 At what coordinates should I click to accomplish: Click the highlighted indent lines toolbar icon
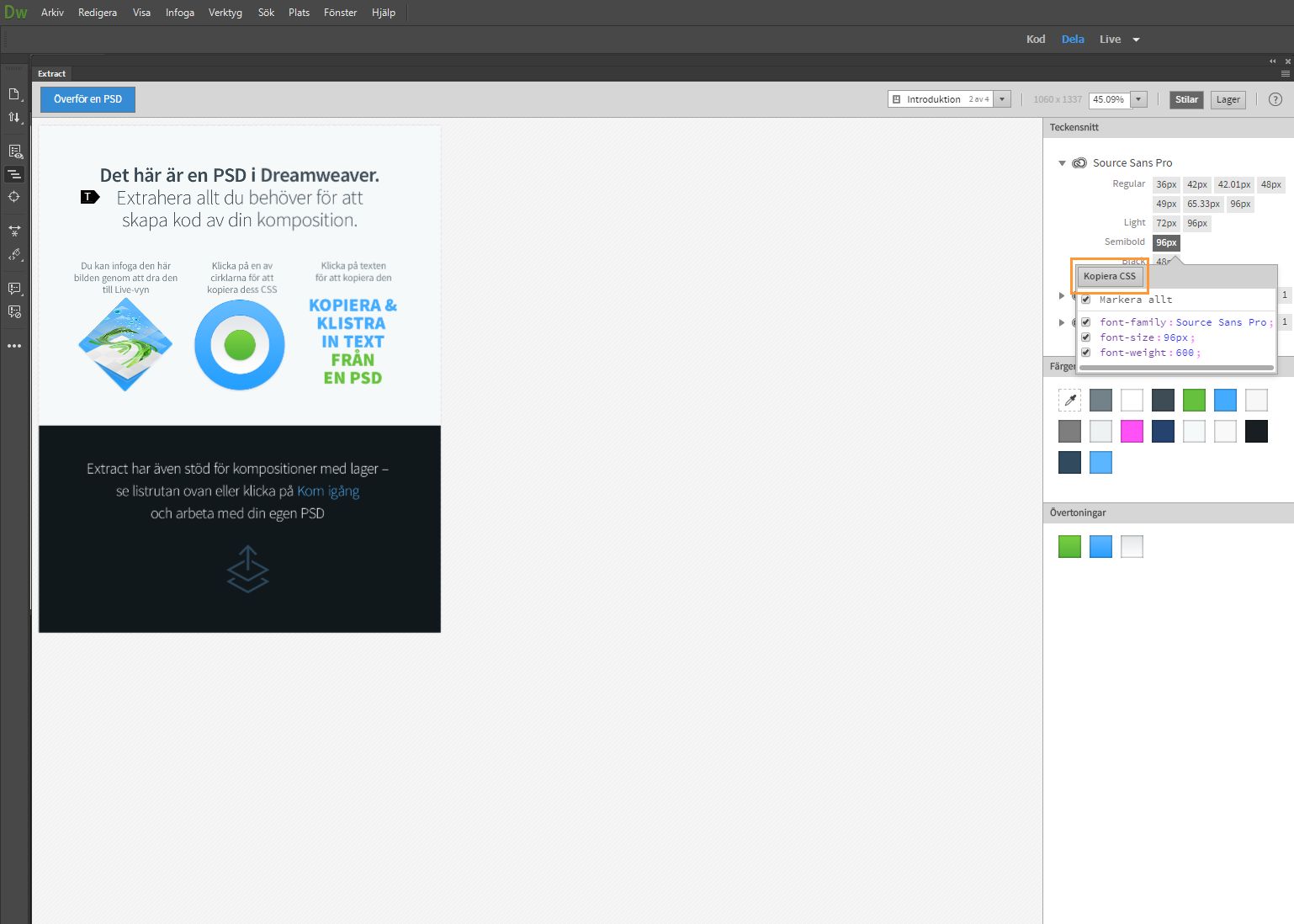pyautogui.click(x=14, y=174)
